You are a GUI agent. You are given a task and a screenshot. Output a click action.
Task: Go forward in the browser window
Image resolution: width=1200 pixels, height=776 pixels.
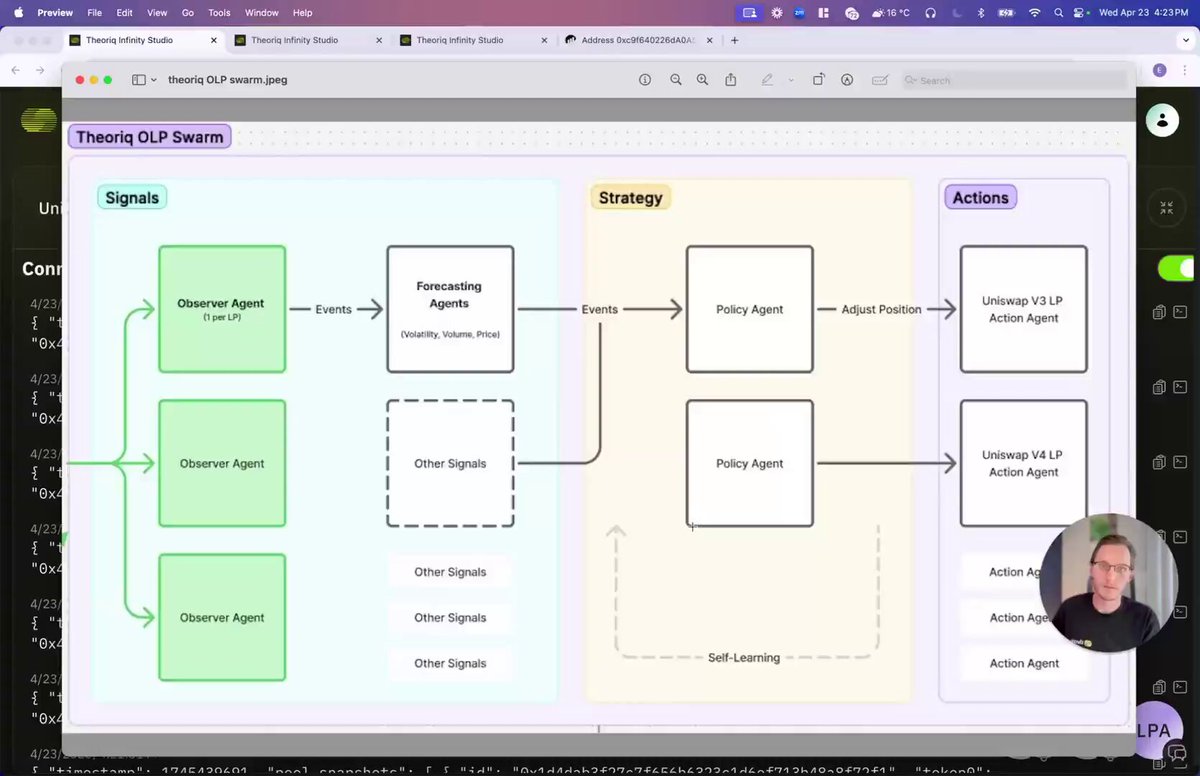(x=42, y=70)
